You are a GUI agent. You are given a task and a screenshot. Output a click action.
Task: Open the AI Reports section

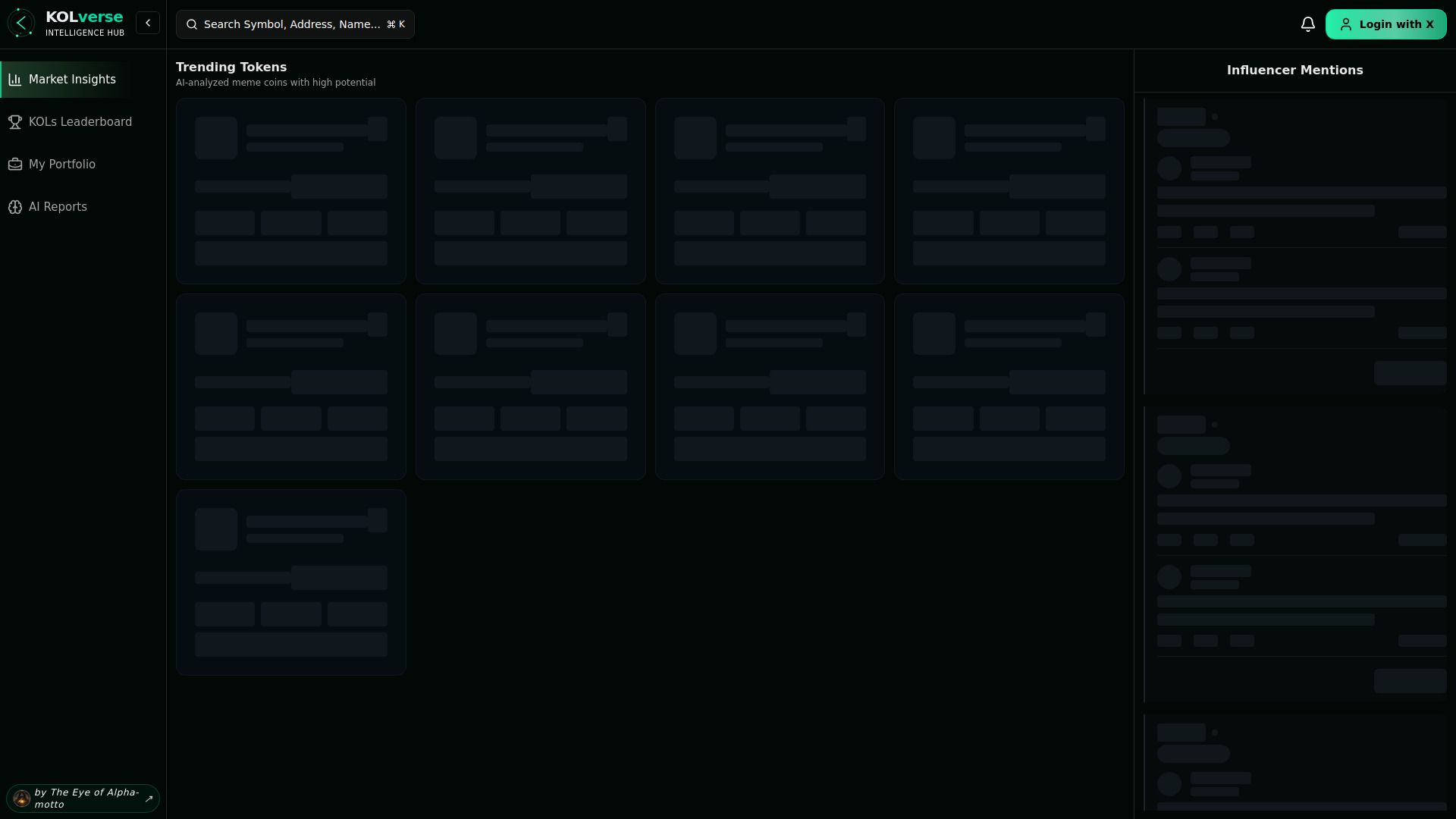(58, 207)
